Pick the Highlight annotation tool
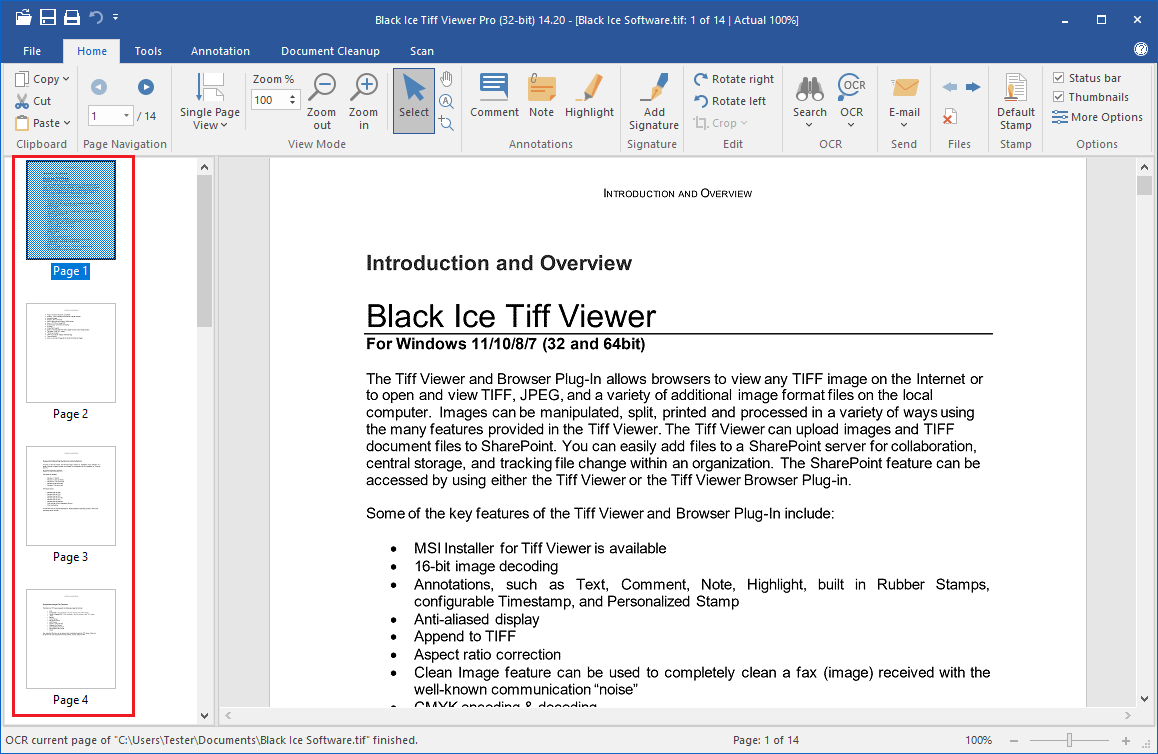1158x754 pixels. (x=589, y=96)
